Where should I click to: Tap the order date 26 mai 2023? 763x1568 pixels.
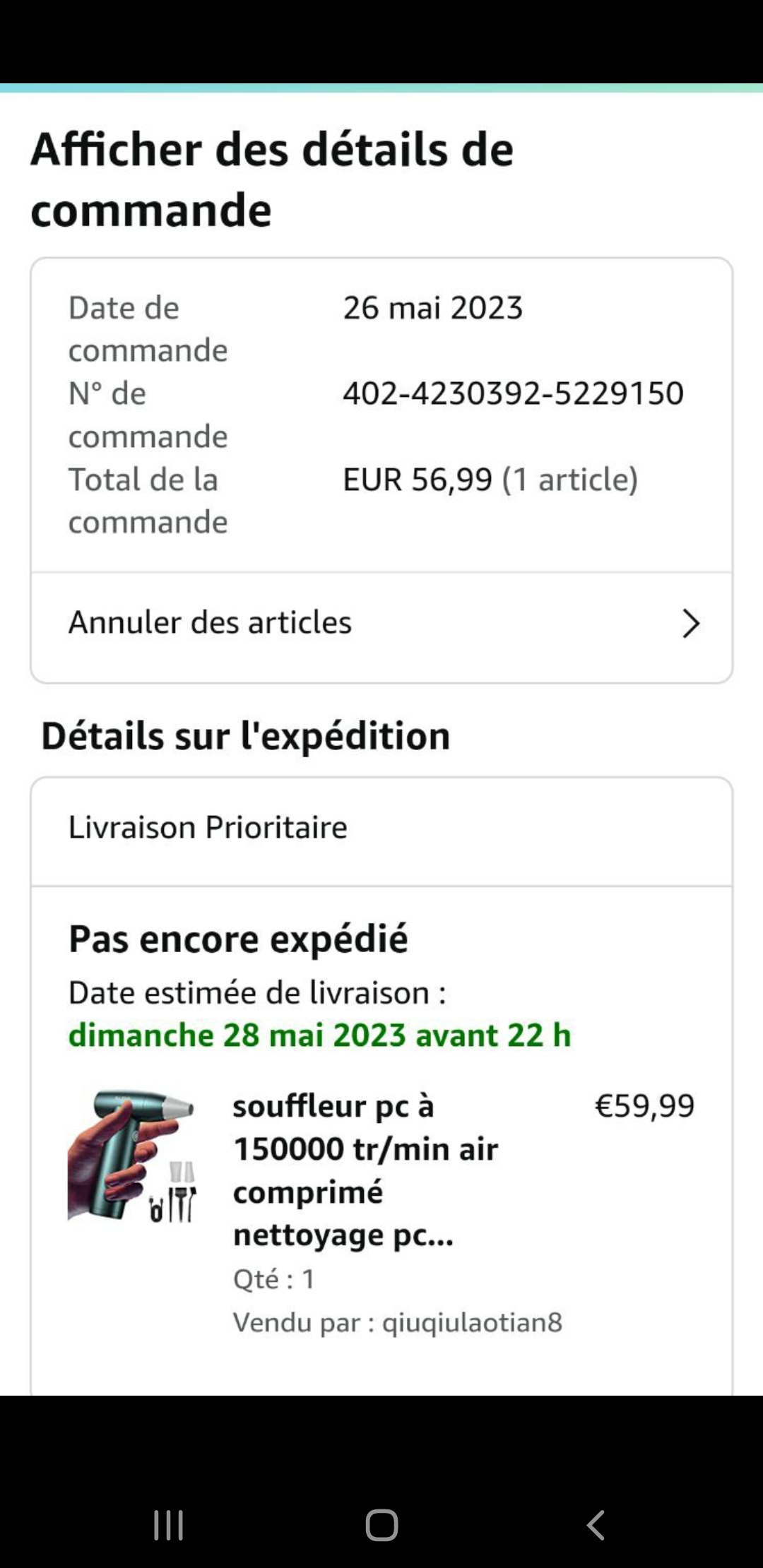[x=432, y=308]
